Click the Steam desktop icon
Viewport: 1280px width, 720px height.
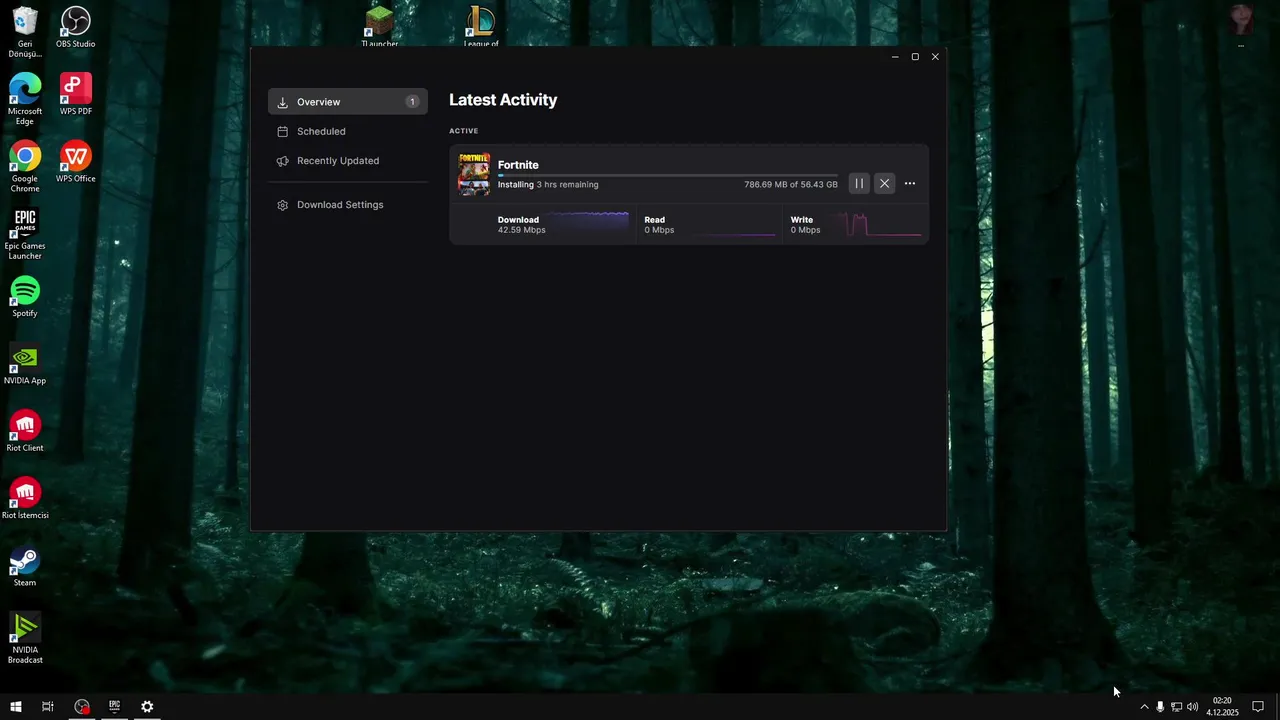pyautogui.click(x=25, y=565)
